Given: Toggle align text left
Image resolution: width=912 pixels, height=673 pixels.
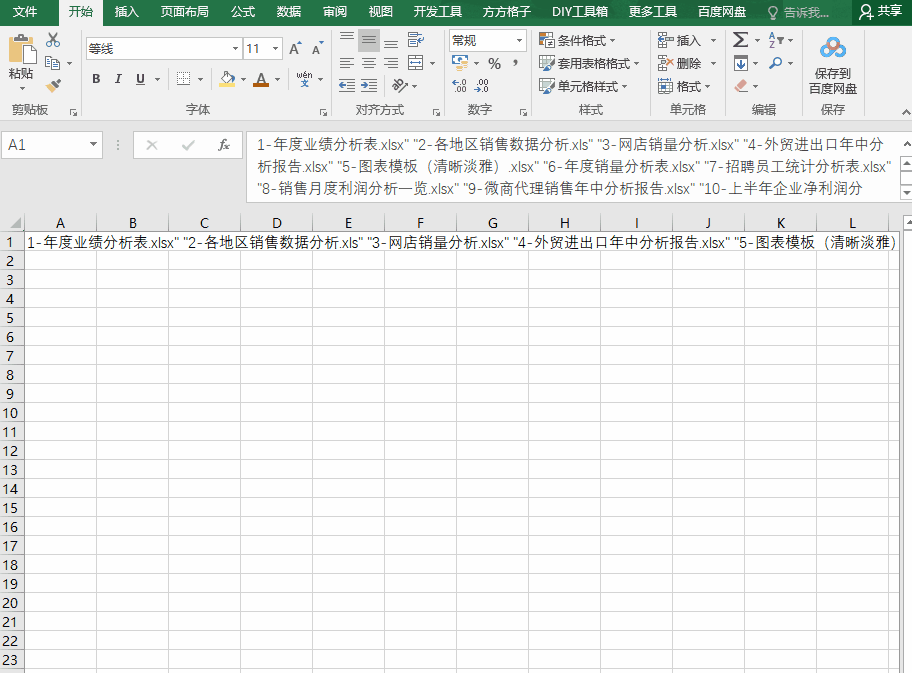Looking at the screenshot, I should 347,63.
